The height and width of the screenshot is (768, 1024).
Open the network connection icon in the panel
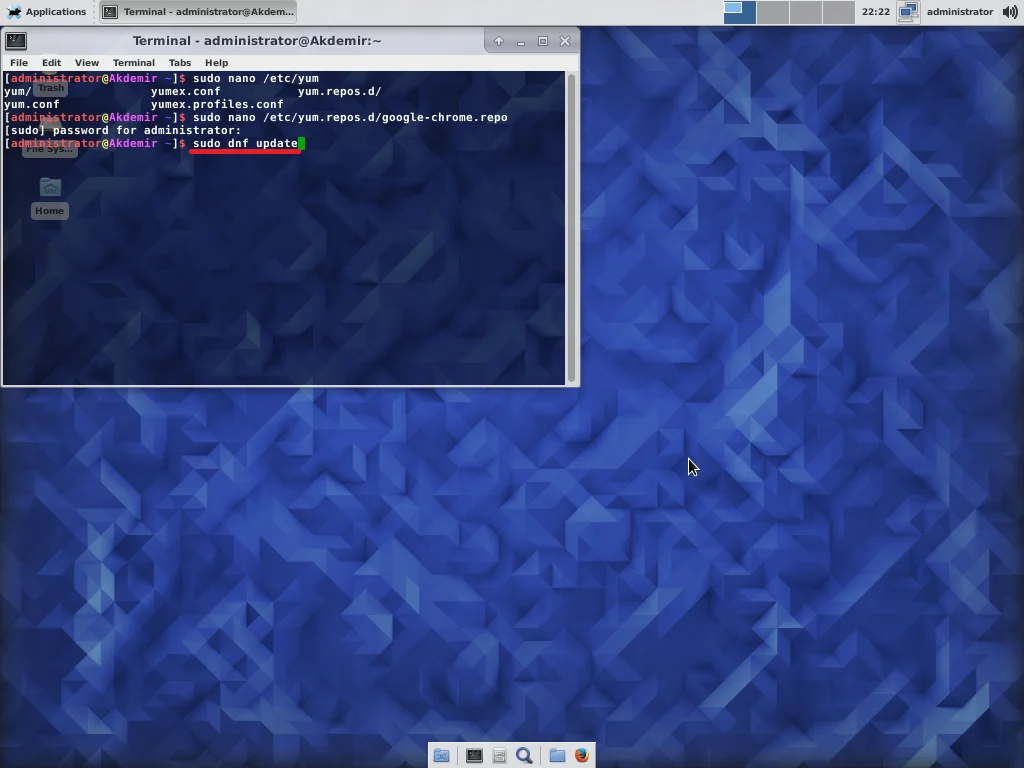908,12
